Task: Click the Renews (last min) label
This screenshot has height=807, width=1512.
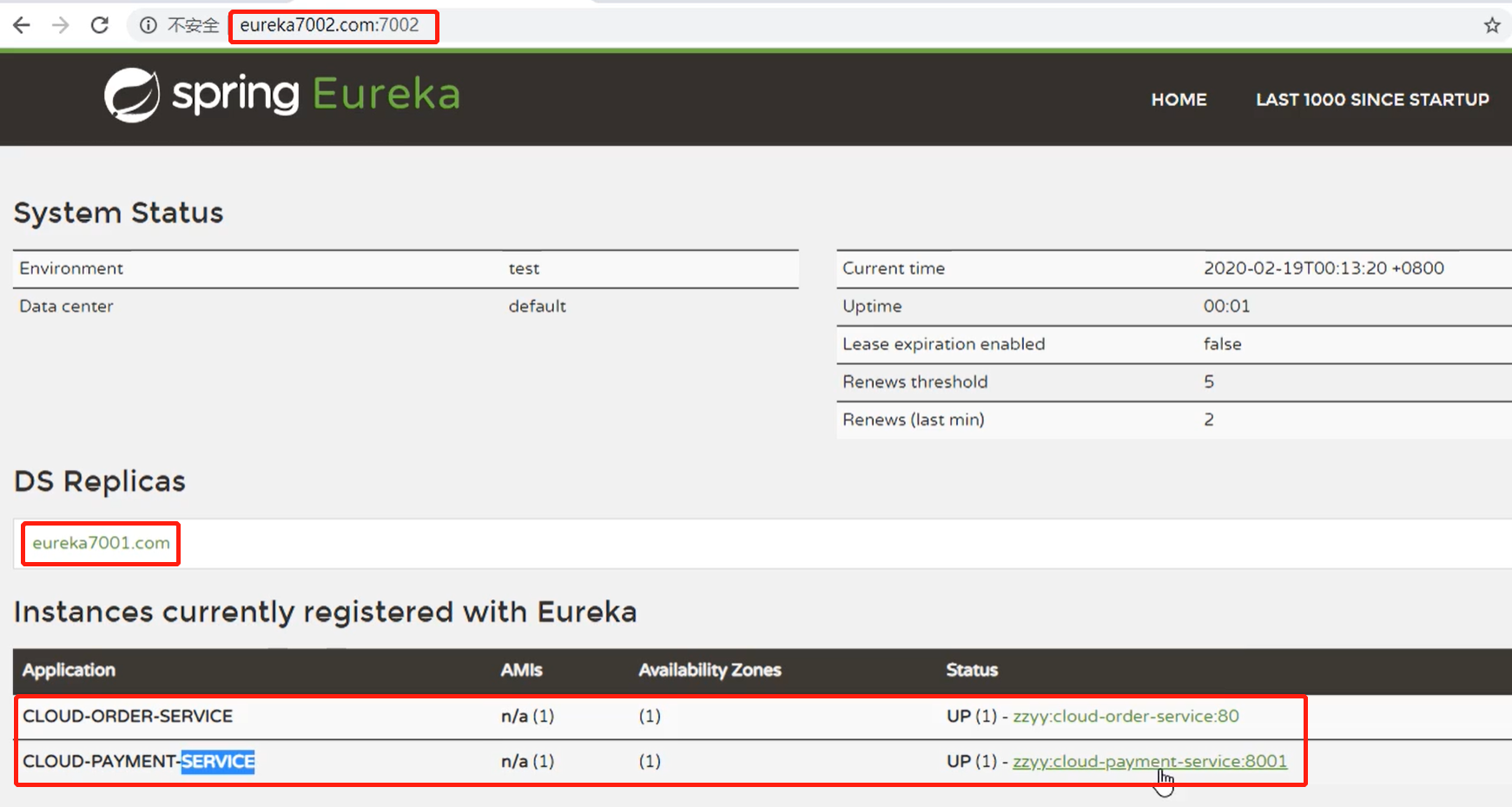Action: (914, 420)
